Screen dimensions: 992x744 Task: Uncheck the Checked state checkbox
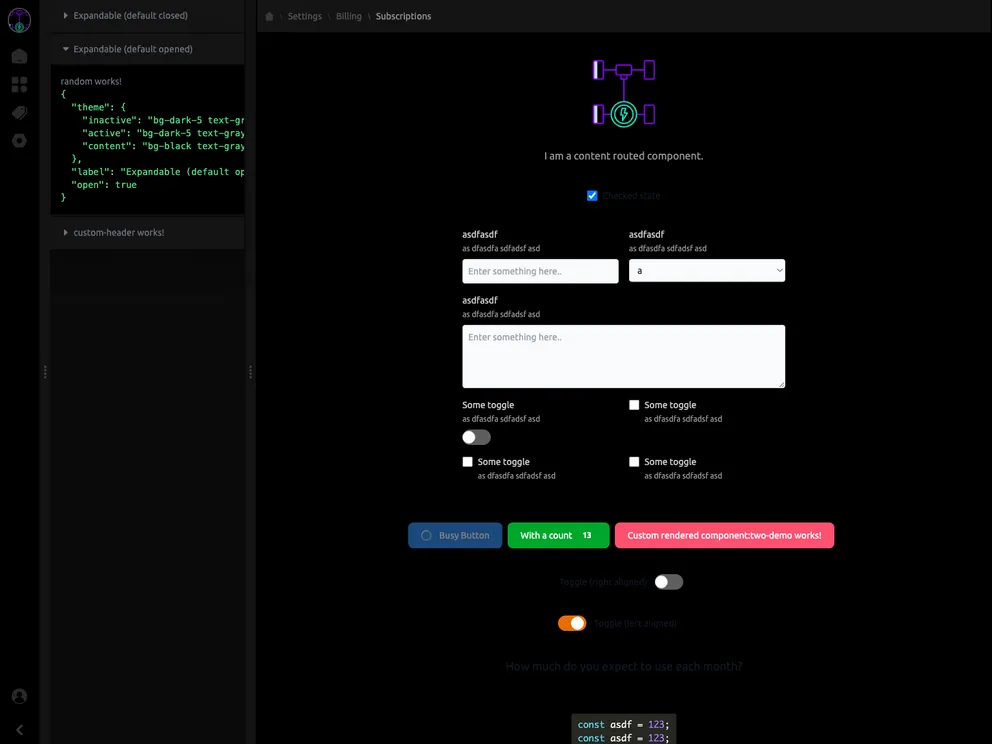(x=592, y=196)
